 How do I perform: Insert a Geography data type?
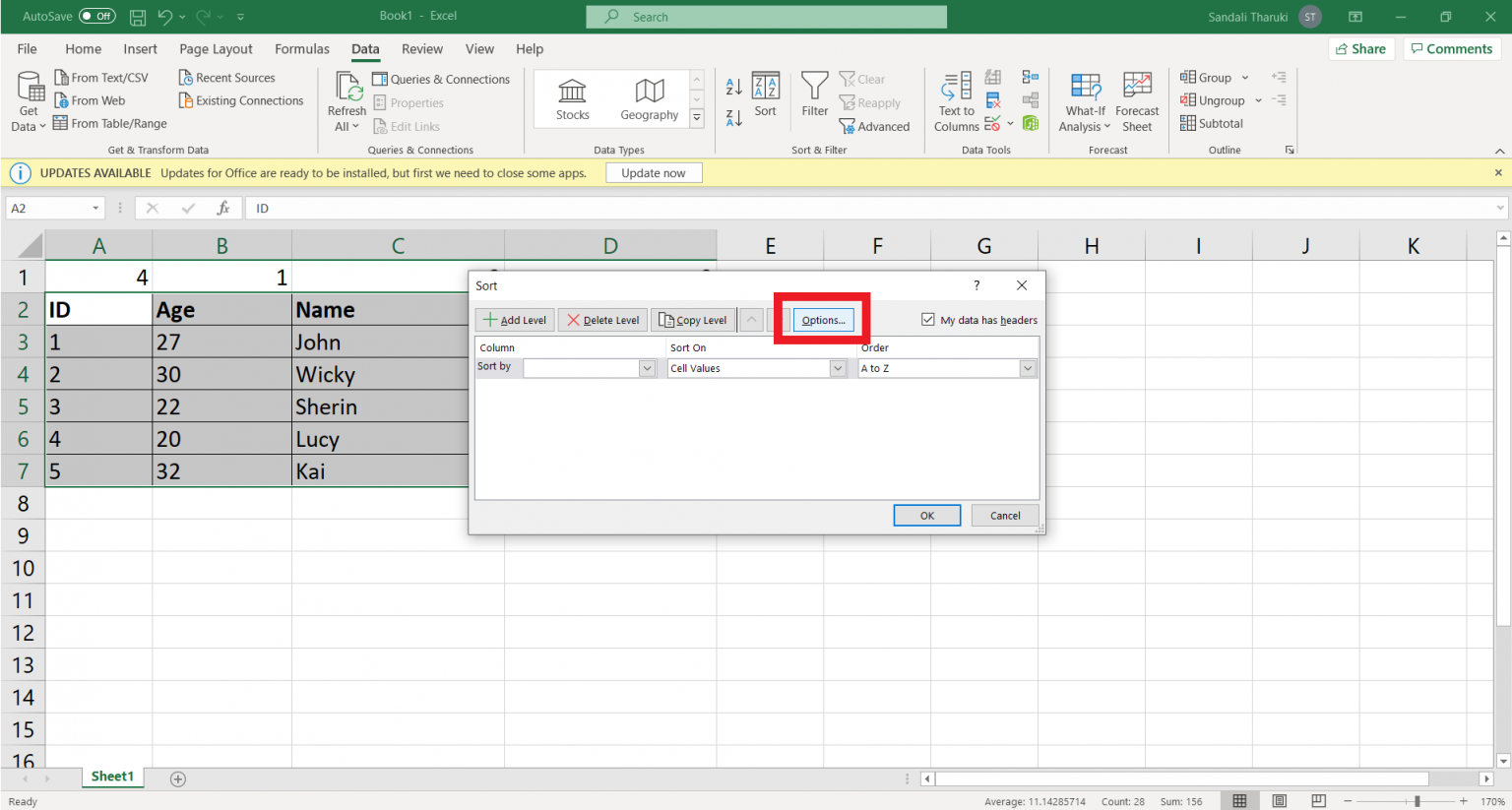click(x=649, y=98)
